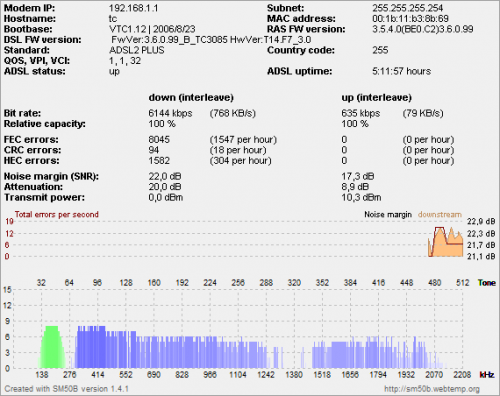Click the green upstream tone bars
The height and width of the screenshot is (396, 500).
click(52, 347)
